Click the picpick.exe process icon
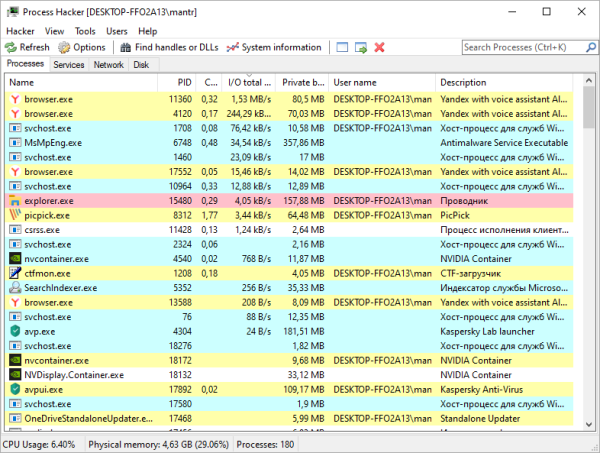 point(15,215)
